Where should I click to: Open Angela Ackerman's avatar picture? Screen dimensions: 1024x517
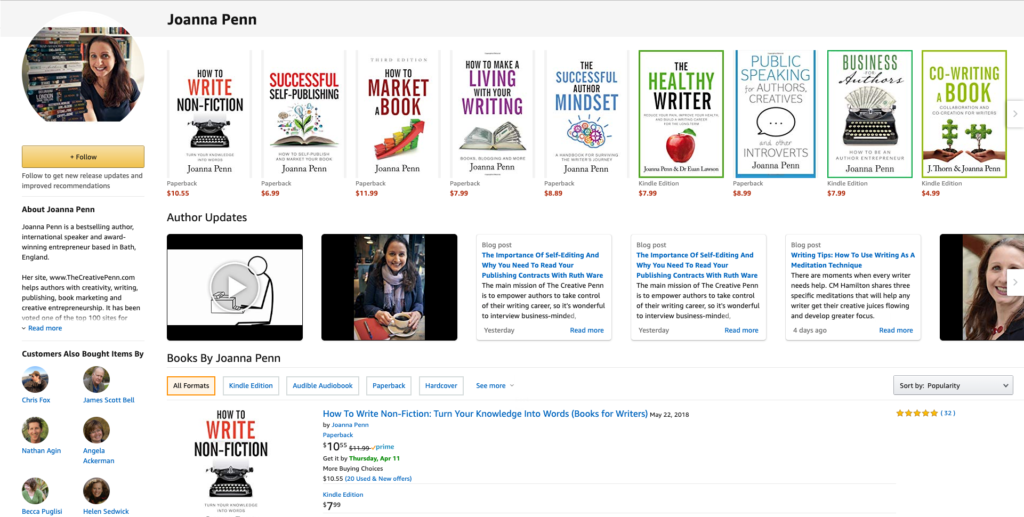click(97, 430)
